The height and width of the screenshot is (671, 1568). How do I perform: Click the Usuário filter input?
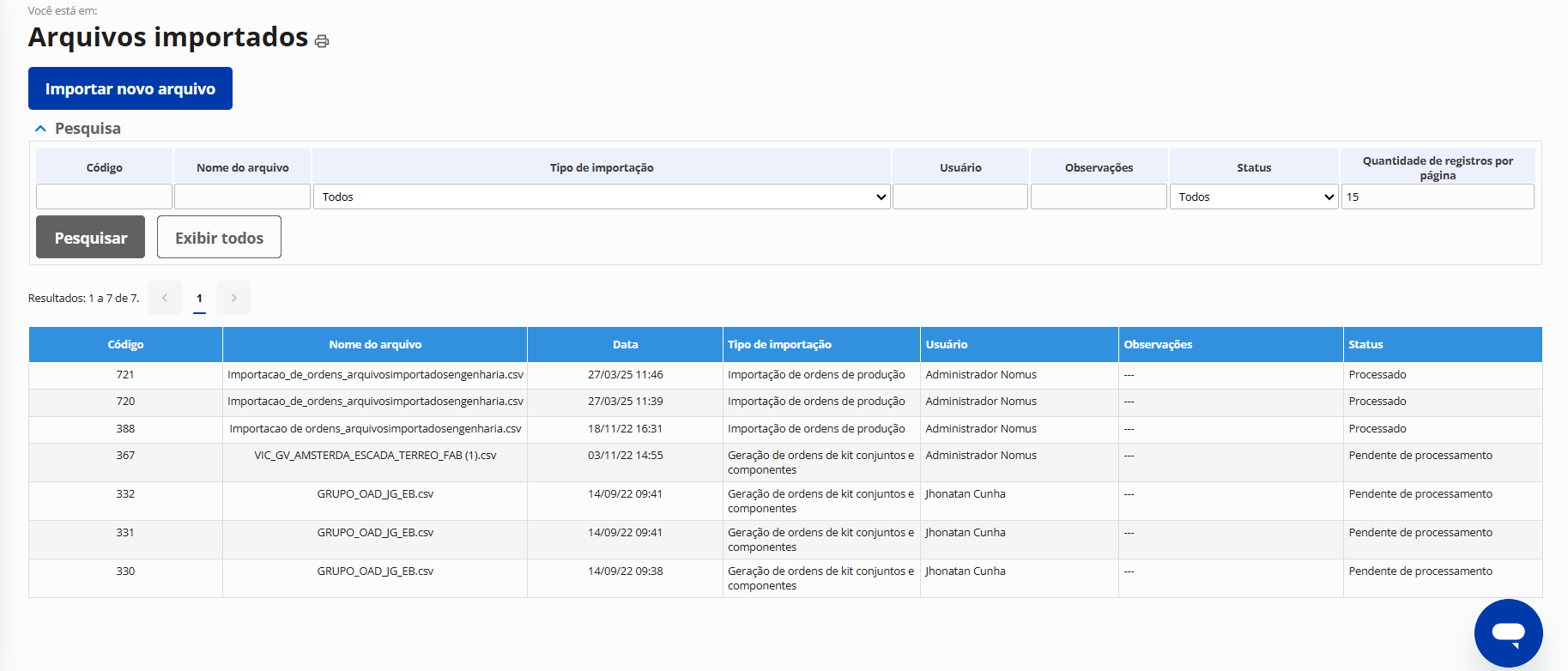coord(960,196)
